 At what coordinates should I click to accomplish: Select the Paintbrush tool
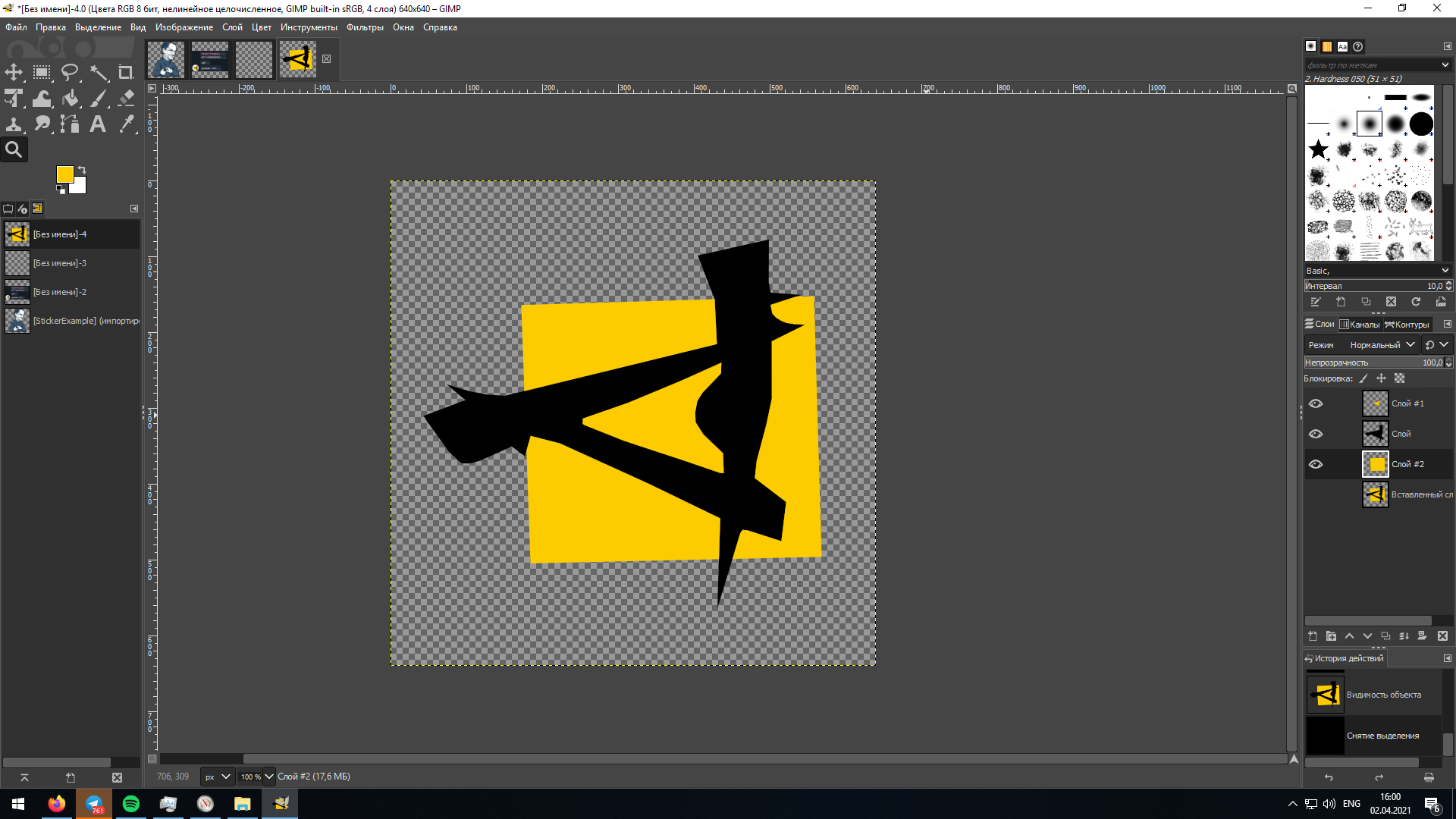pyautogui.click(x=98, y=99)
